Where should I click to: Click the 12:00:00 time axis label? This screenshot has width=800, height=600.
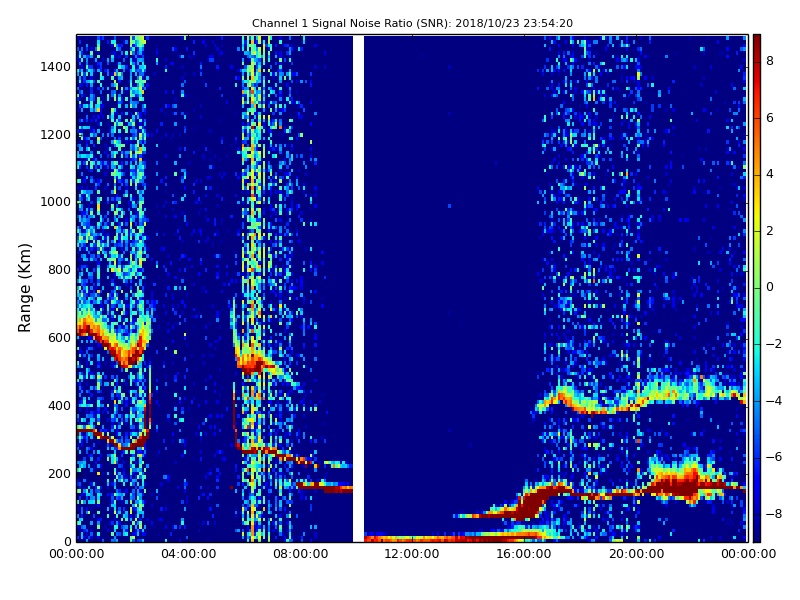(x=412, y=554)
